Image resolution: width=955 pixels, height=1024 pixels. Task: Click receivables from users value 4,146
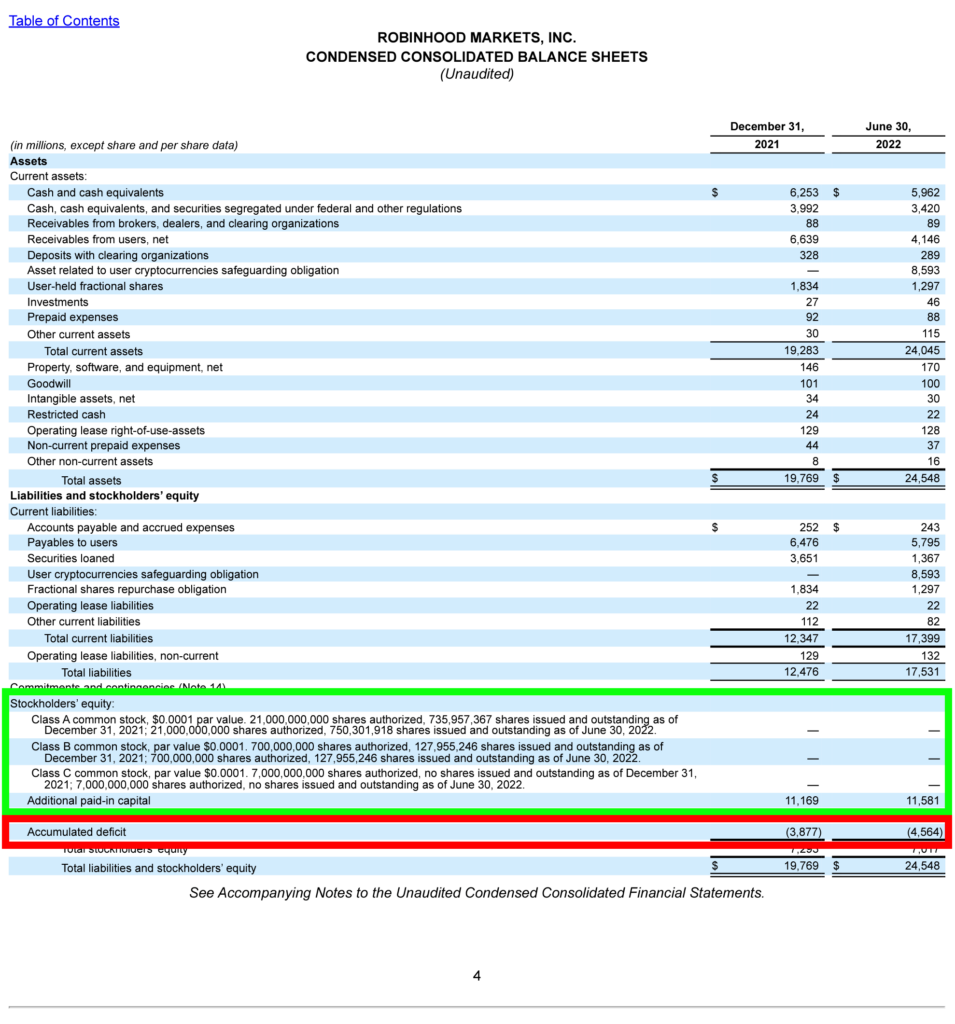pyautogui.click(x=925, y=240)
